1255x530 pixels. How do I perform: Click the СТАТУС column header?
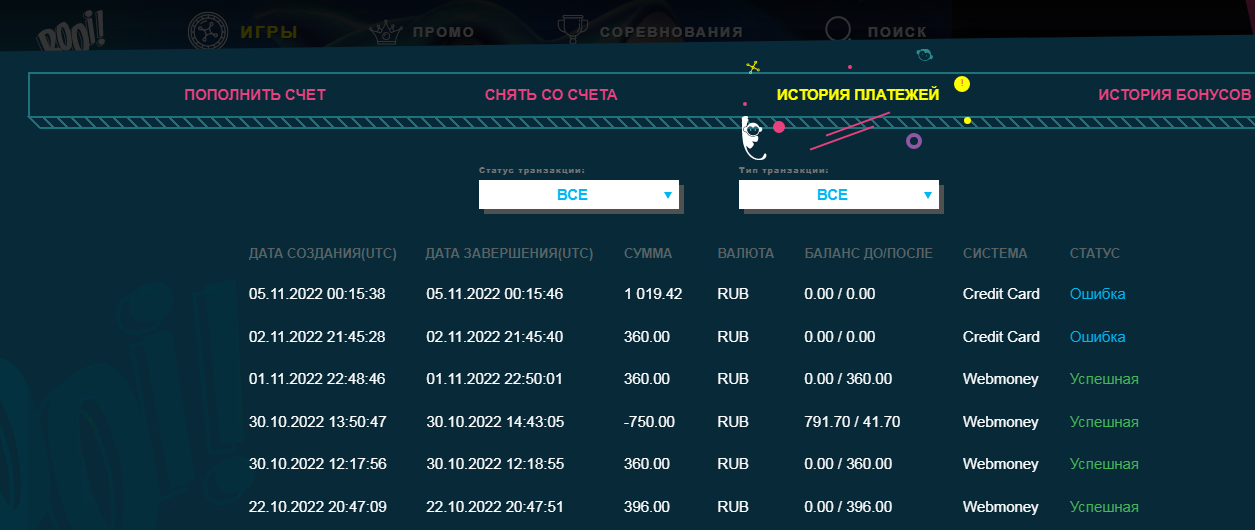[1095, 254]
